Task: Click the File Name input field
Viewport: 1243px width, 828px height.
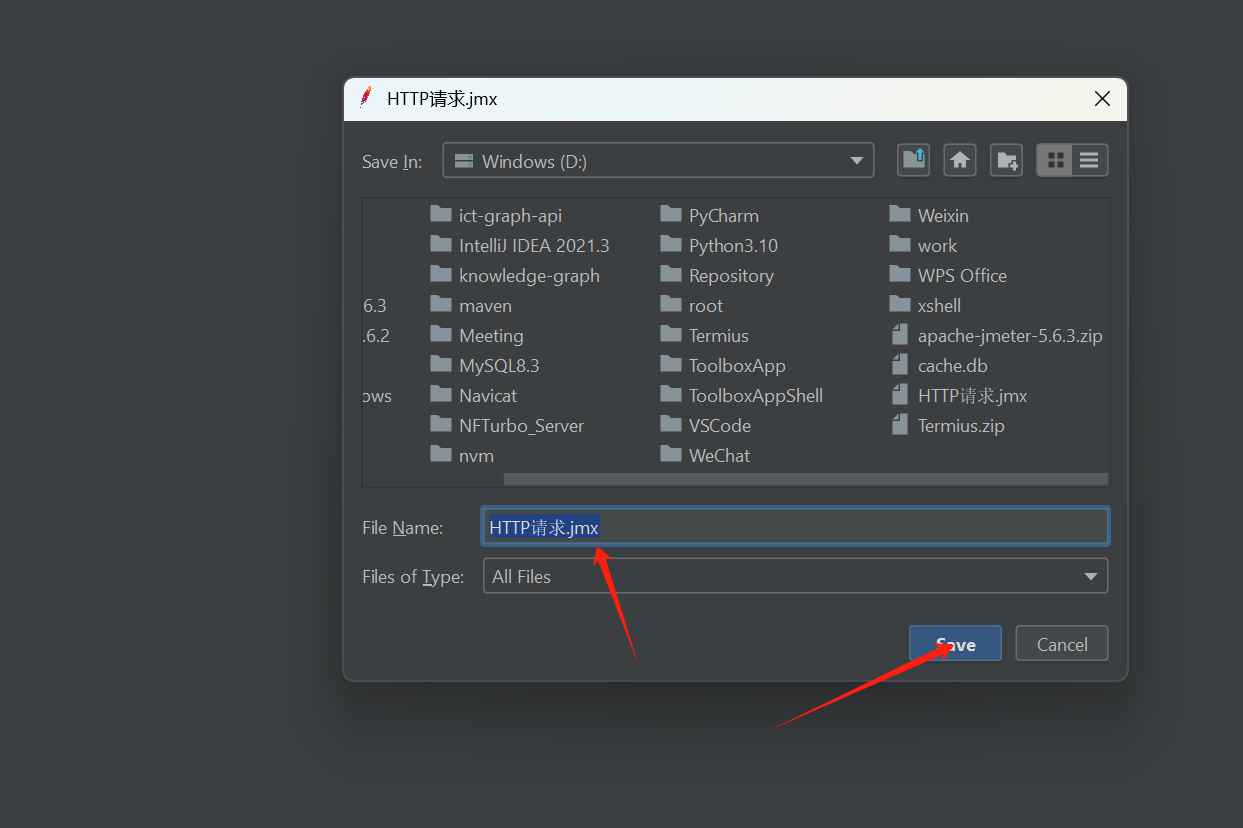Action: click(x=795, y=527)
